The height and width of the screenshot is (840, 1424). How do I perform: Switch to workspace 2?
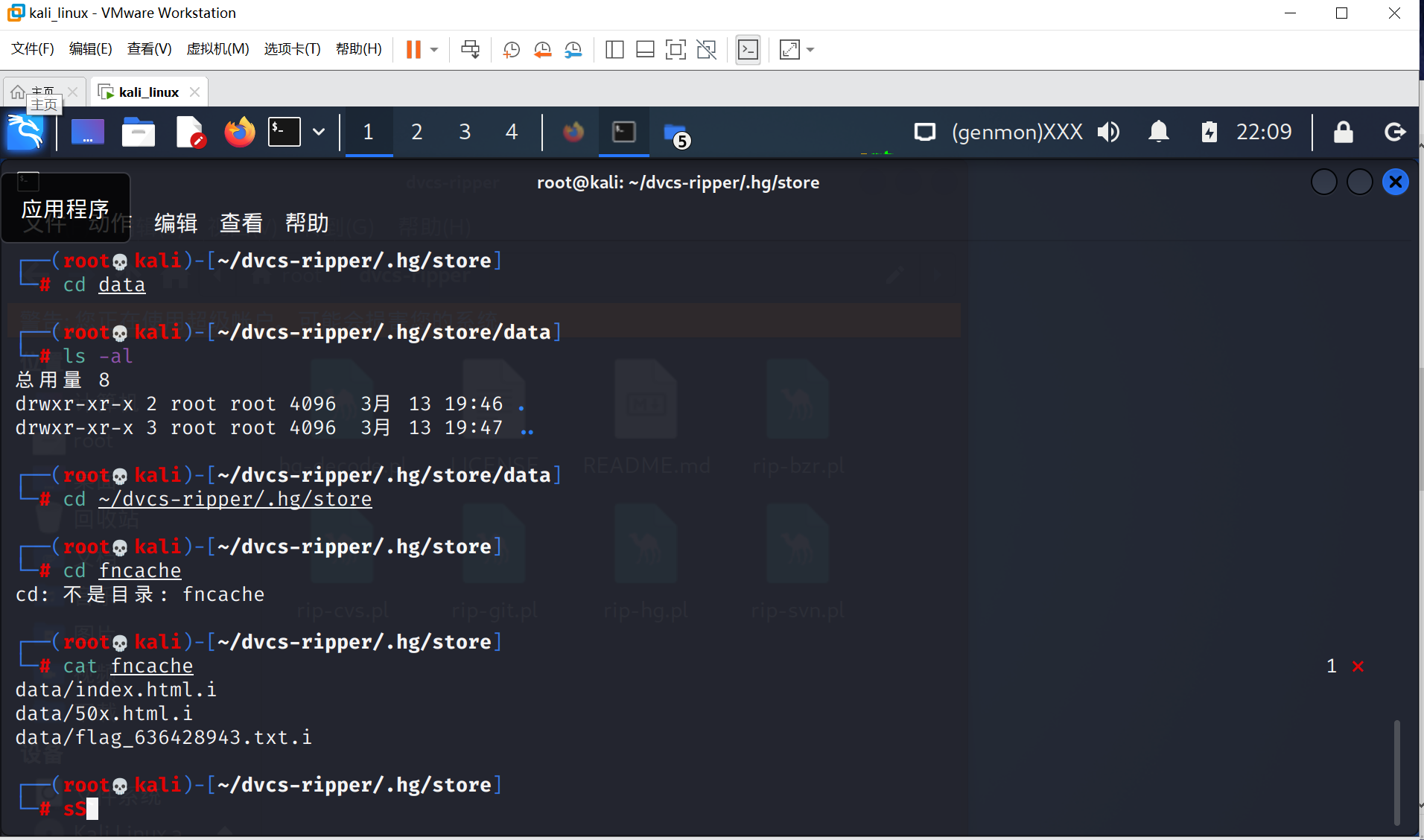[x=417, y=133]
